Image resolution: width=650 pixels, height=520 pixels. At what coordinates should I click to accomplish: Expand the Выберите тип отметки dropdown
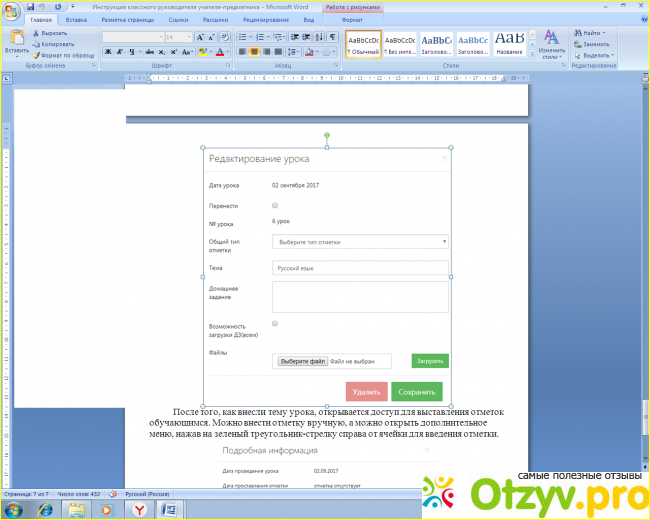pyautogui.click(x=360, y=241)
